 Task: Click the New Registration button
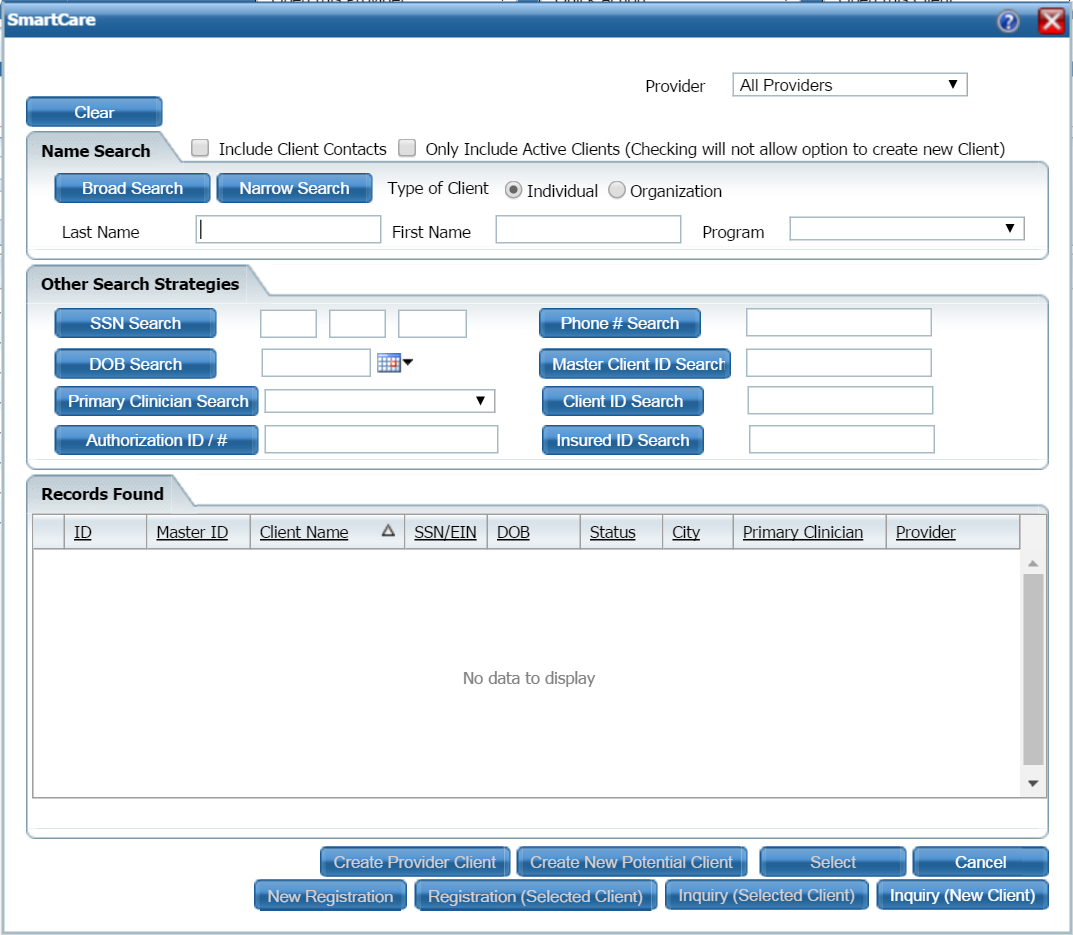click(x=330, y=895)
